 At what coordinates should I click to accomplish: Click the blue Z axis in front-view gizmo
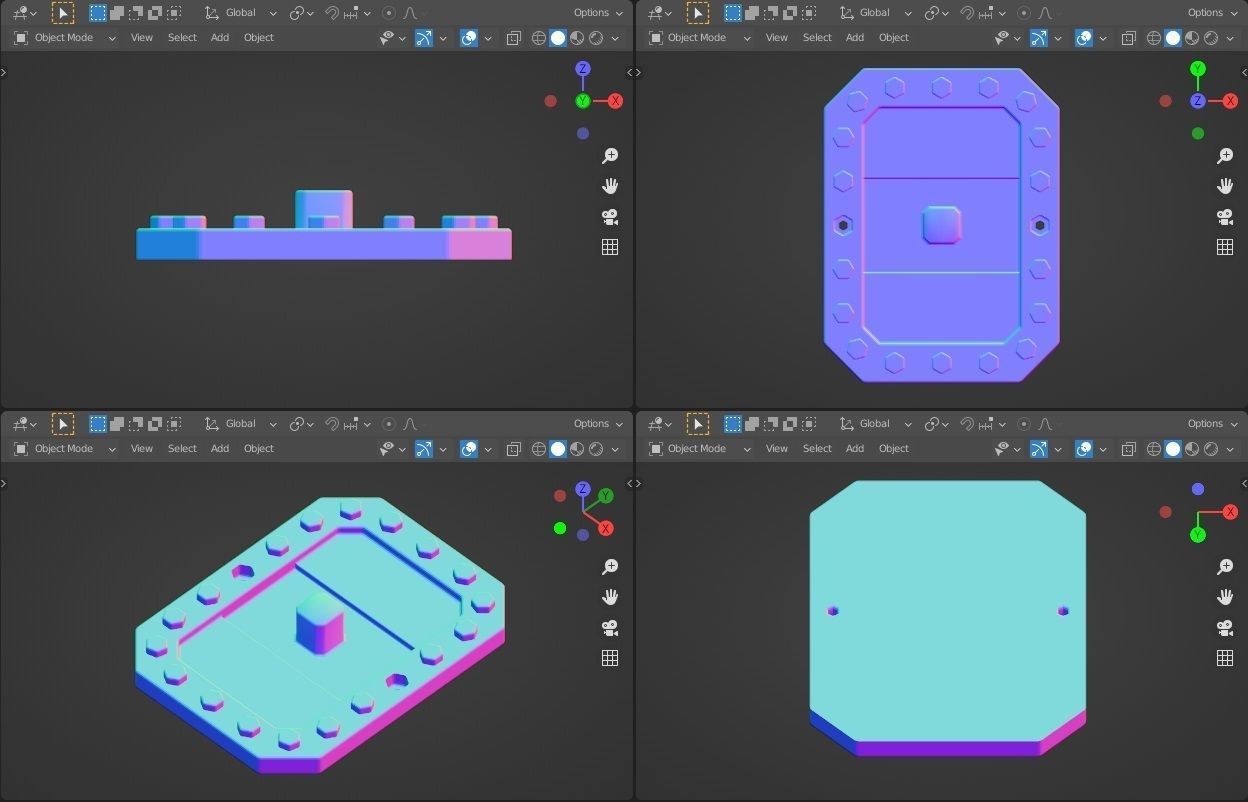click(583, 69)
